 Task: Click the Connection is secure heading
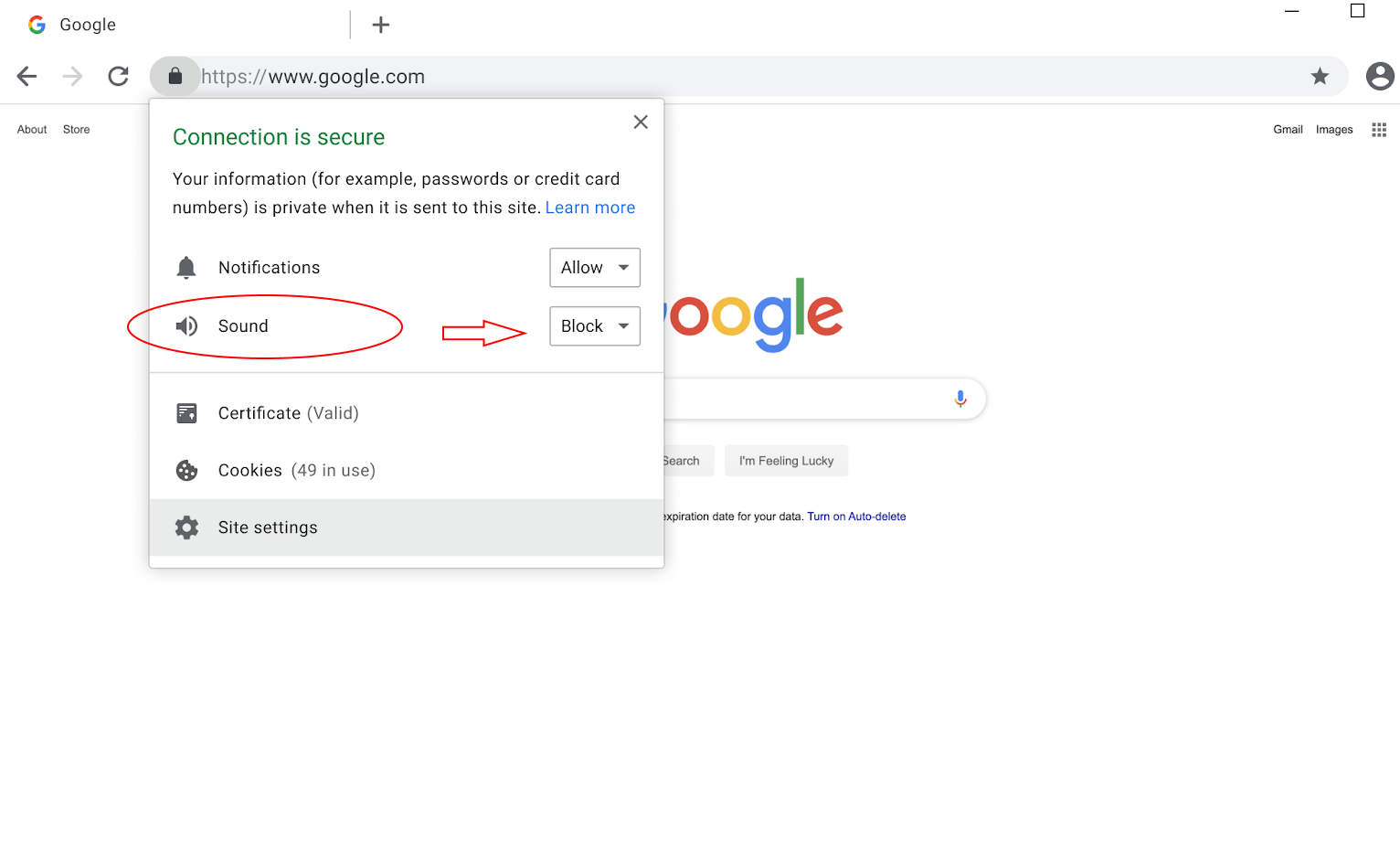(x=279, y=137)
